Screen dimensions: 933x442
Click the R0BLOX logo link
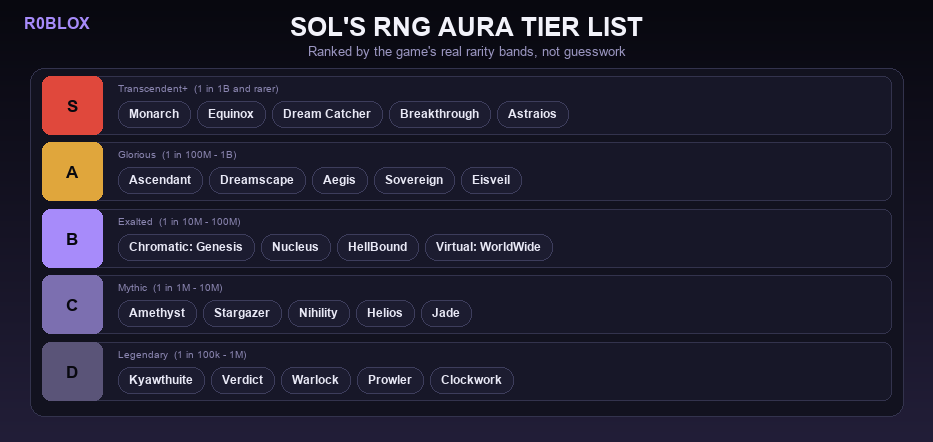[x=57, y=24]
